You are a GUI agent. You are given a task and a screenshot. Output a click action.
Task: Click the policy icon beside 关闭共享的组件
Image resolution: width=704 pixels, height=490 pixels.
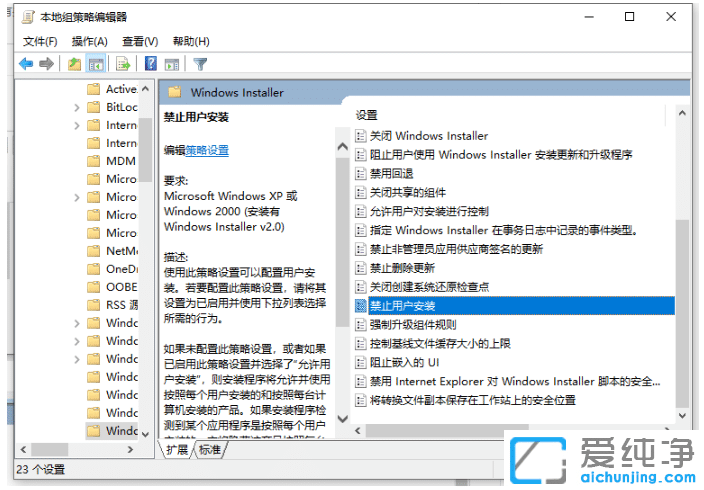pos(360,192)
